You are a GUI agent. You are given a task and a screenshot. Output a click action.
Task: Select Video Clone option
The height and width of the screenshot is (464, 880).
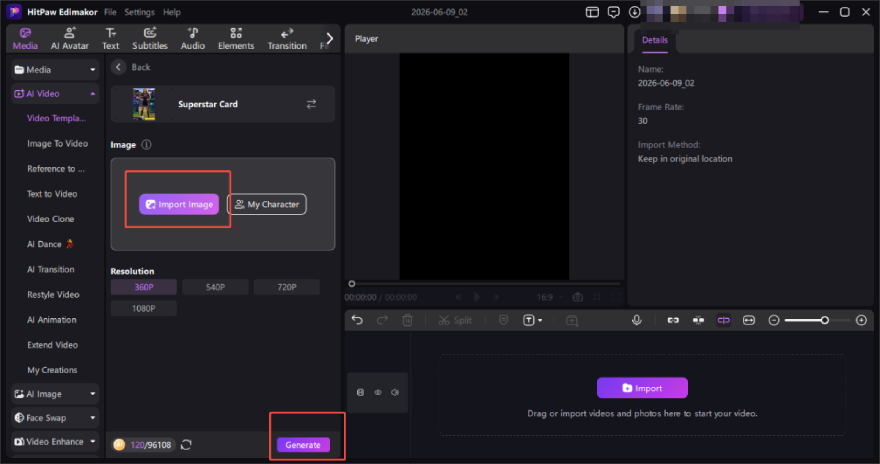click(51, 219)
